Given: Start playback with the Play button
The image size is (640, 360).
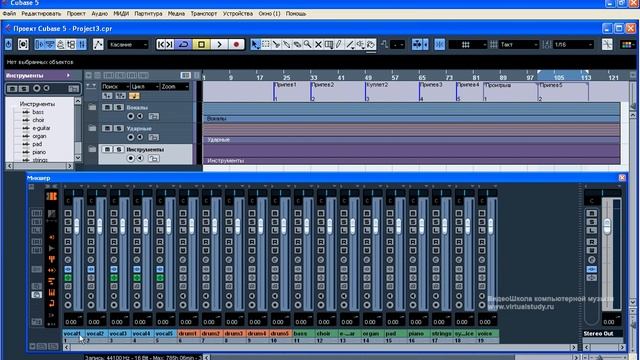Looking at the screenshot, I should pyautogui.click(x=219, y=44).
